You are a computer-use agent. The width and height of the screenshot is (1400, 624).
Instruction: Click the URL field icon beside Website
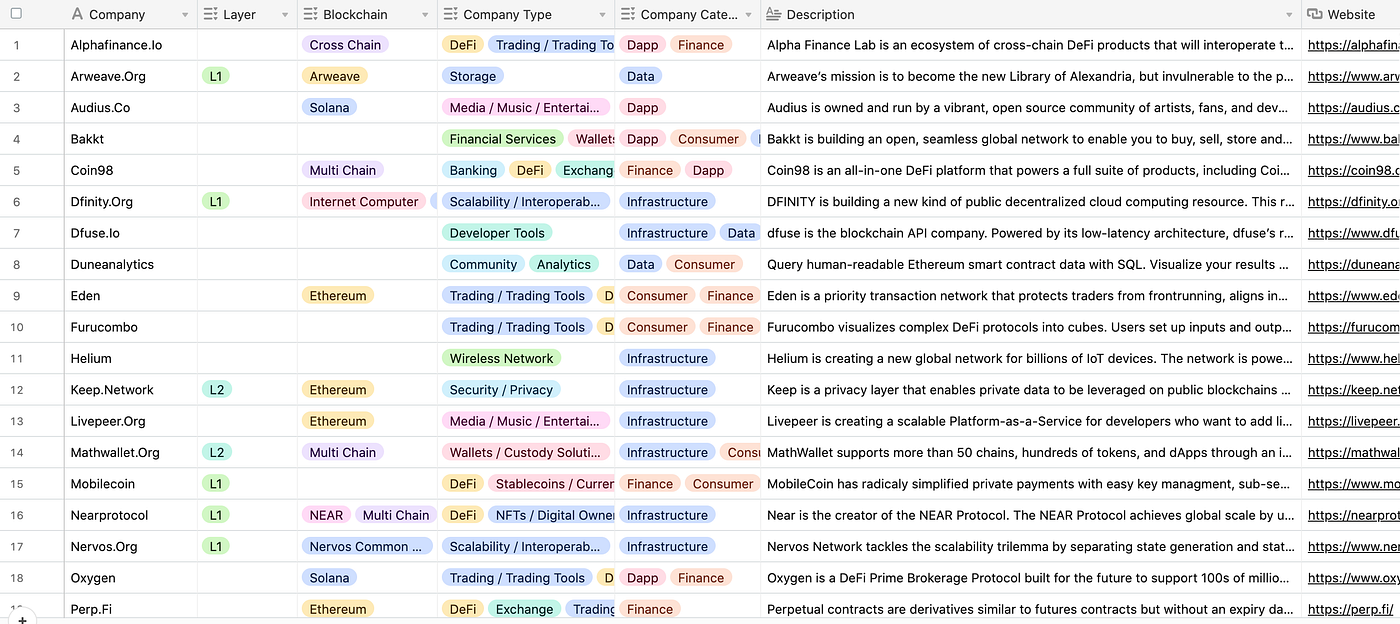click(1314, 14)
